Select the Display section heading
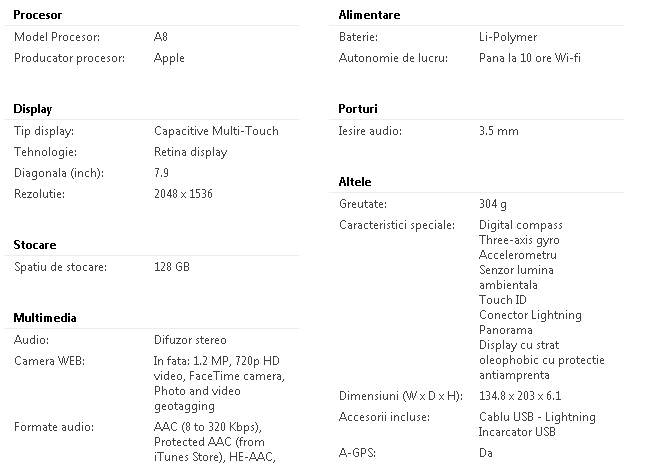The height and width of the screenshot is (465, 670). pyautogui.click(x=33, y=109)
